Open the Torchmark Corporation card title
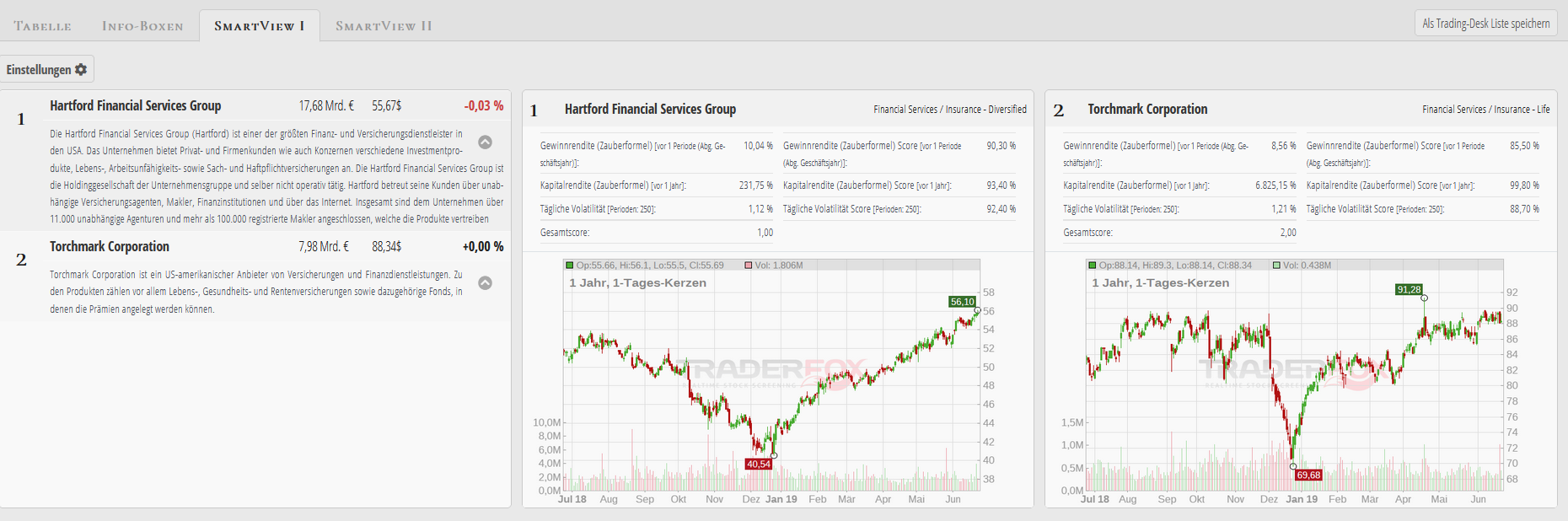Screen dimensions: 1568x521 pos(1147,109)
